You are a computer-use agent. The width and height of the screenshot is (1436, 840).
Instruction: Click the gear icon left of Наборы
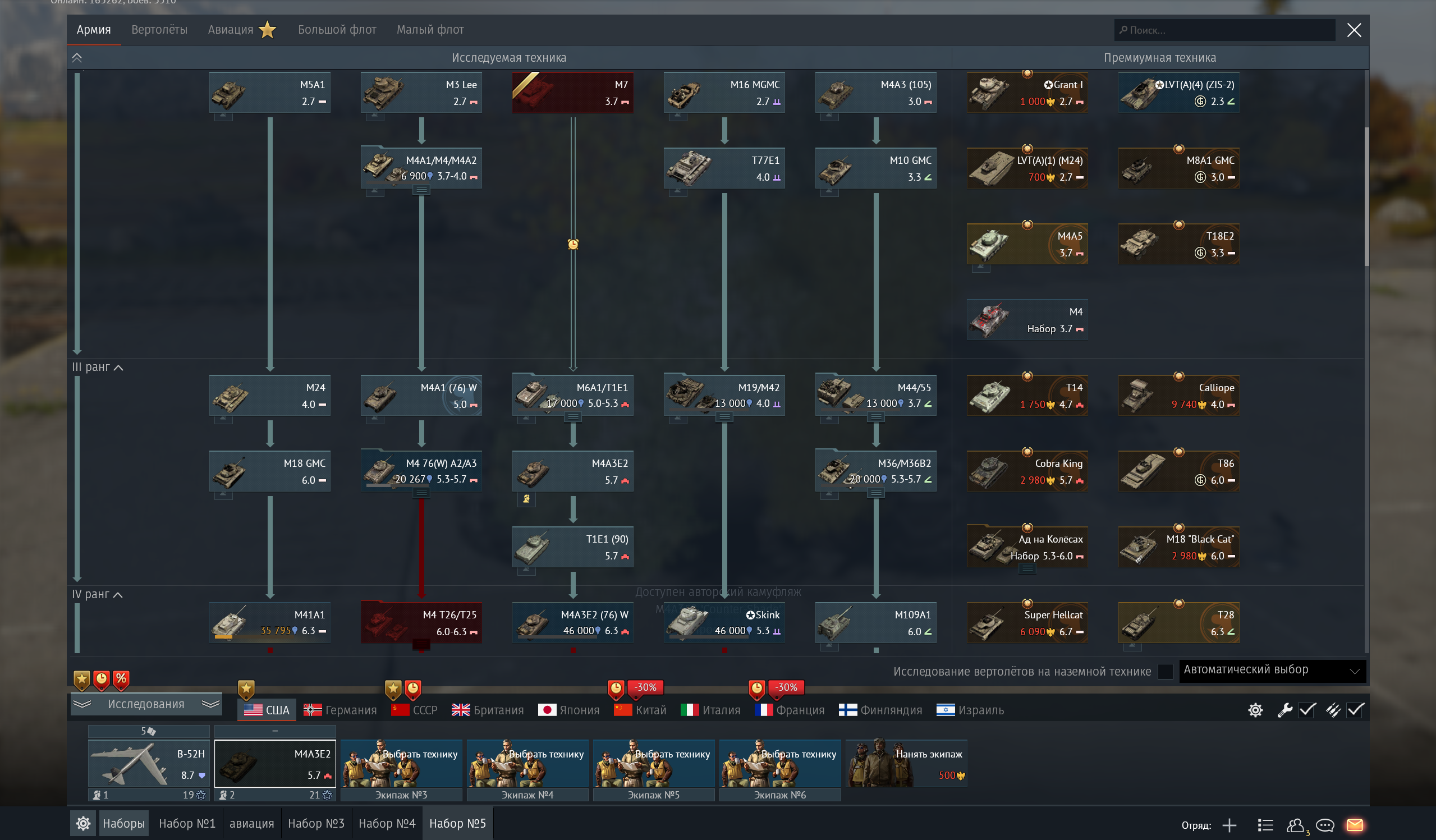[83, 823]
